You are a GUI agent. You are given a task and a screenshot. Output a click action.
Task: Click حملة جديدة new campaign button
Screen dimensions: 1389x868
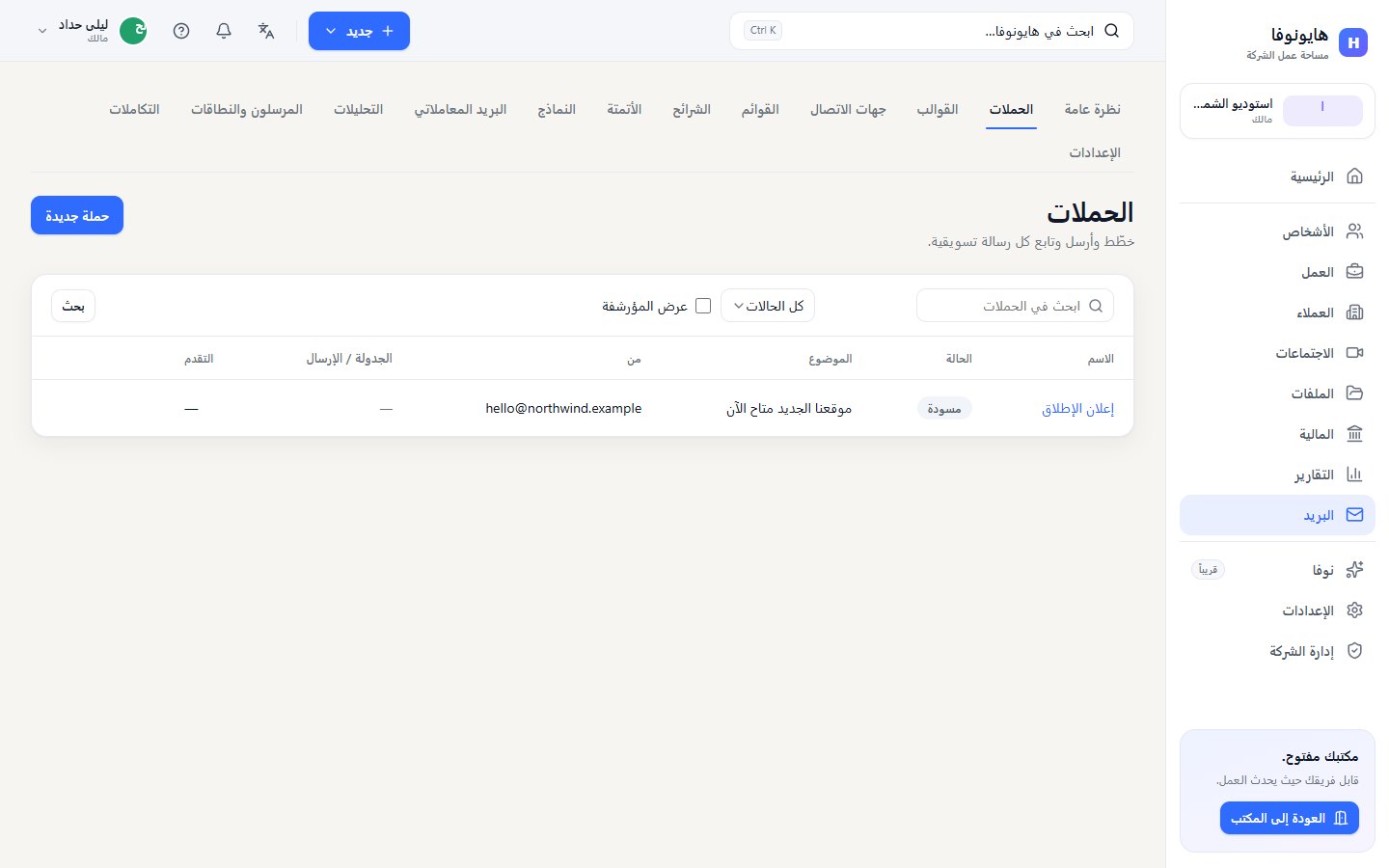point(77,216)
